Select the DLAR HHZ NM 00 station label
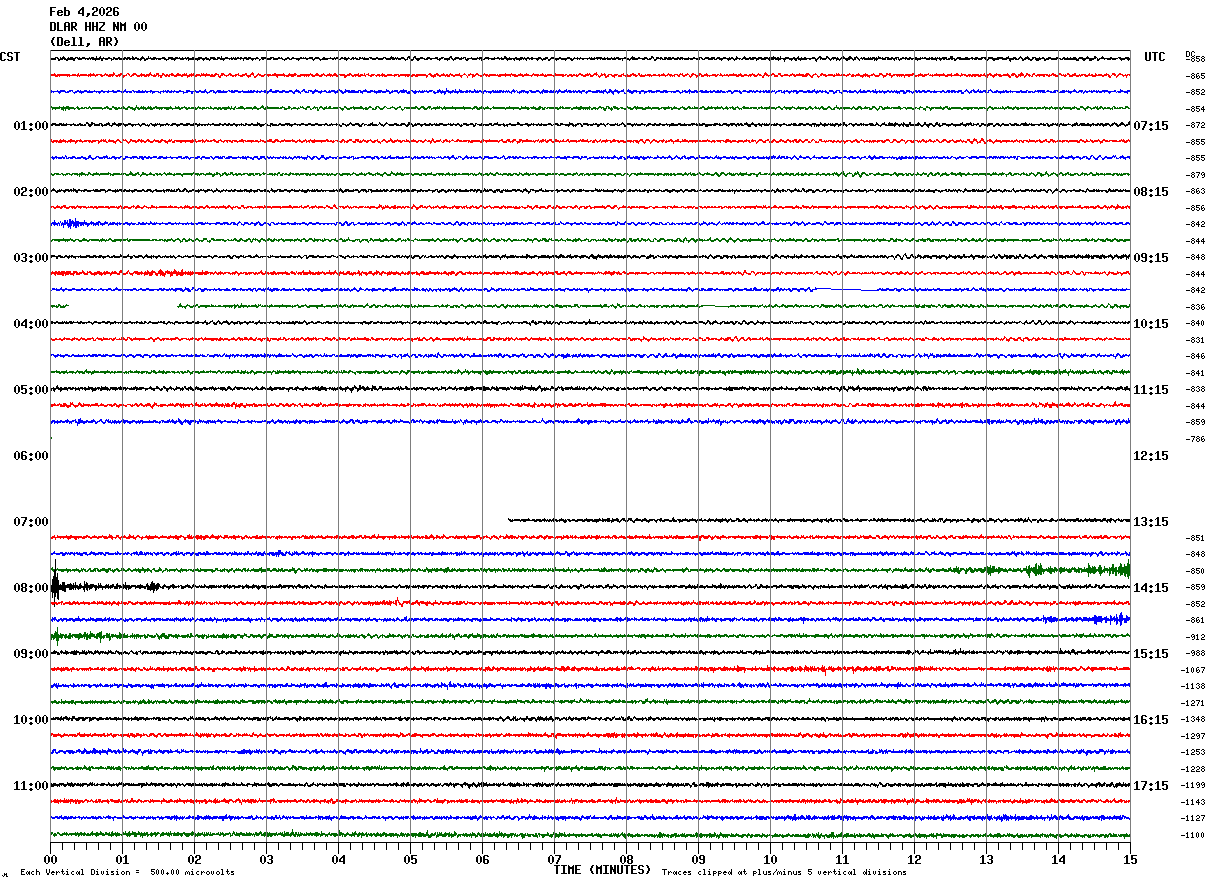This screenshot has width=1210, height=886. click(98, 27)
